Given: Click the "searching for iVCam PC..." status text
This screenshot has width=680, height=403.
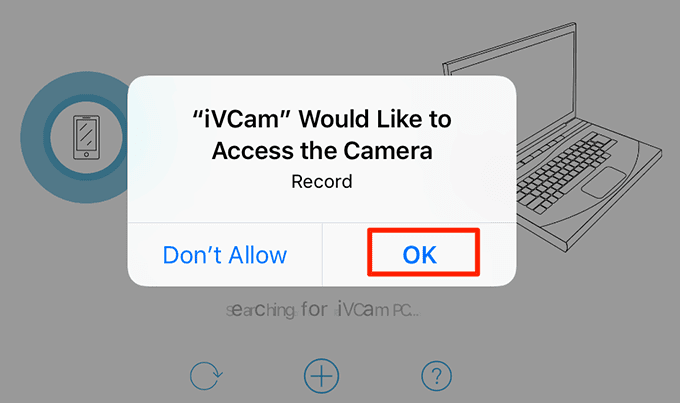Looking at the screenshot, I should pos(323,310).
